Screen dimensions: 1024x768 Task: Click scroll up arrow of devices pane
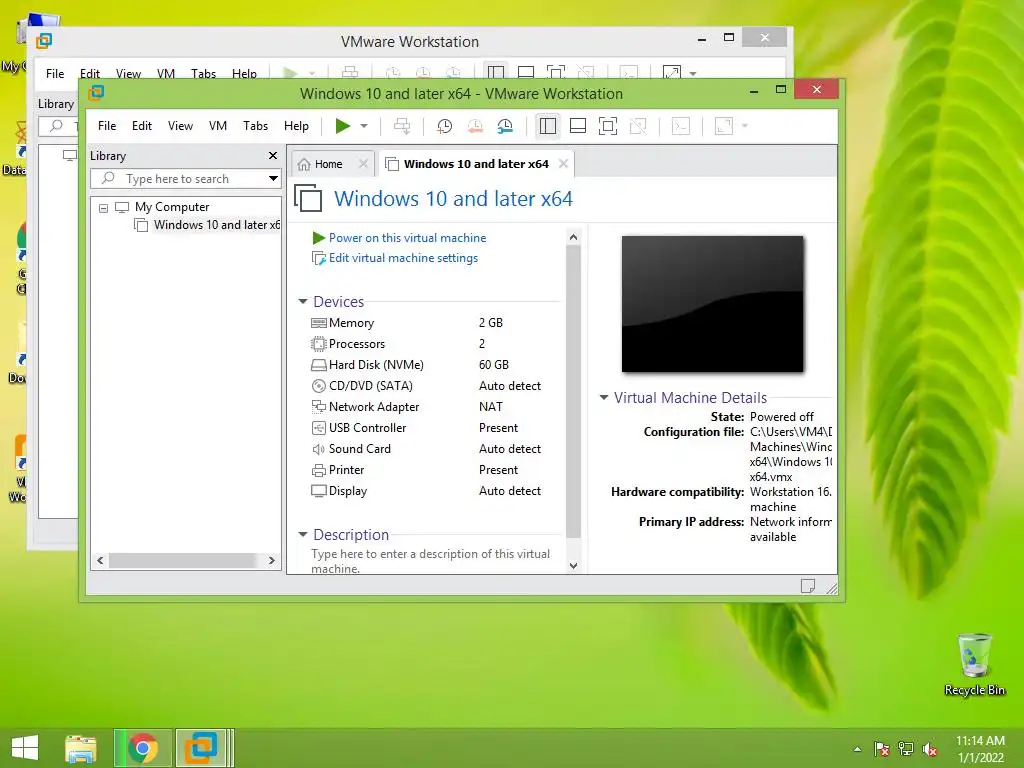point(573,237)
